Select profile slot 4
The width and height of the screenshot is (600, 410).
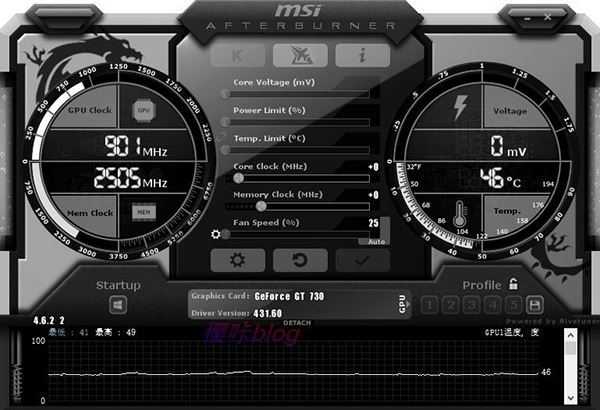[493, 305]
